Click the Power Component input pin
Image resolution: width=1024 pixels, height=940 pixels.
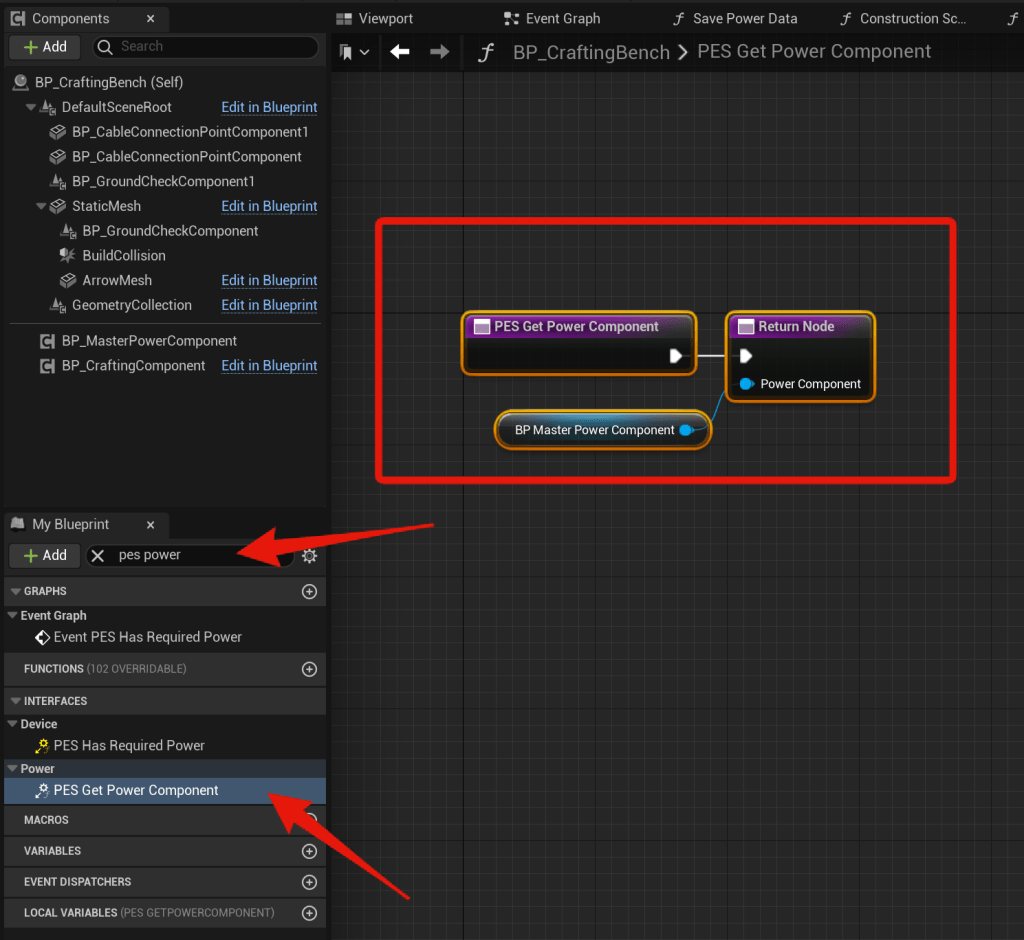point(746,384)
